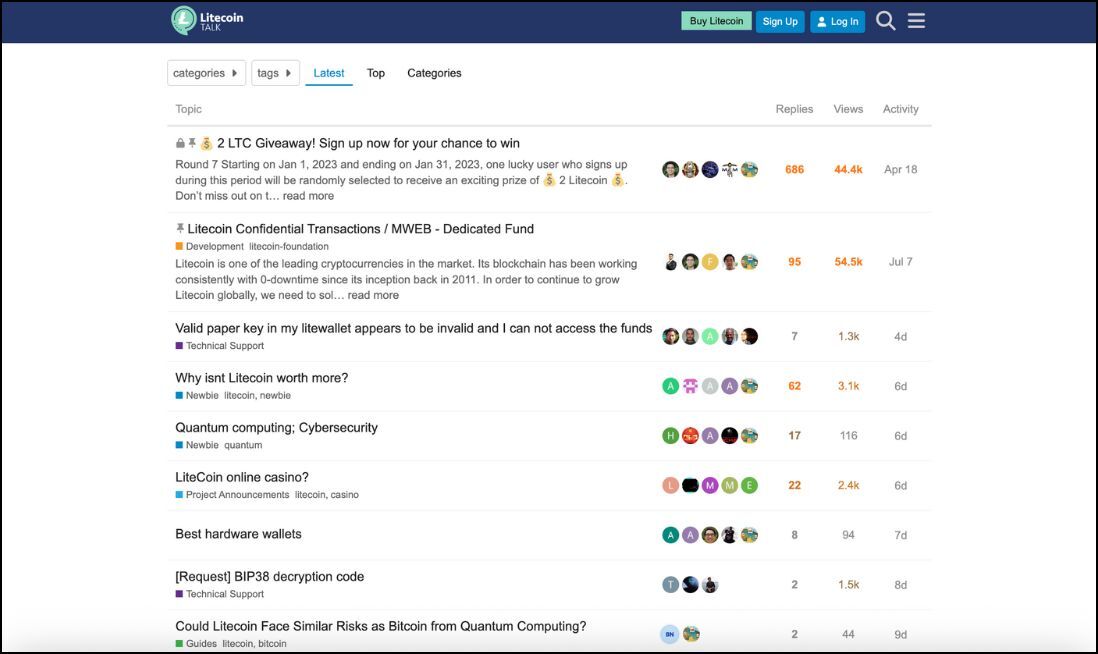Click second avatar in Could Litecoin Face row
The height and width of the screenshot is (654, 1098).
pos(691,634)
